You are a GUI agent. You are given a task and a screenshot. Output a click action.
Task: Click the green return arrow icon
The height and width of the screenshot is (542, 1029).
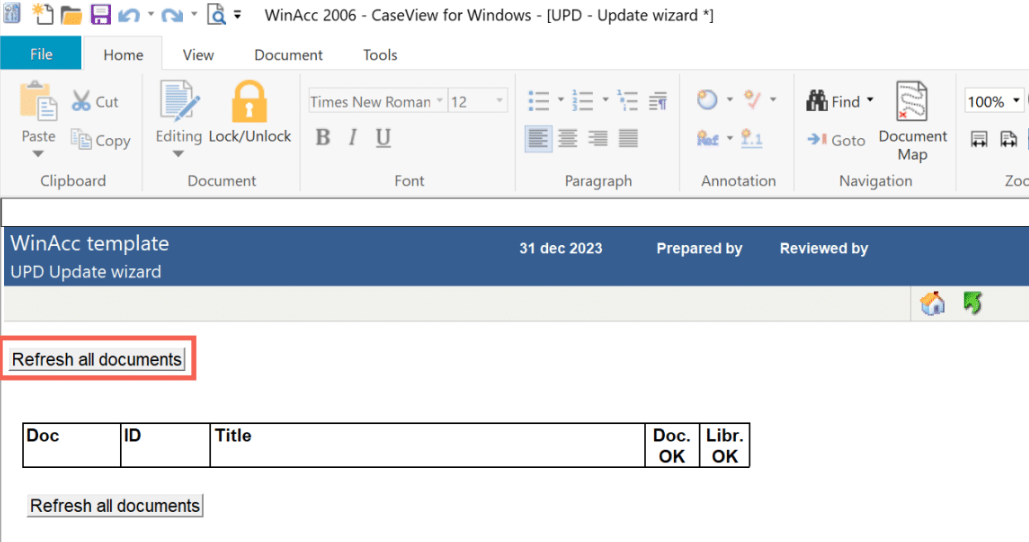(x=971, y=303)
